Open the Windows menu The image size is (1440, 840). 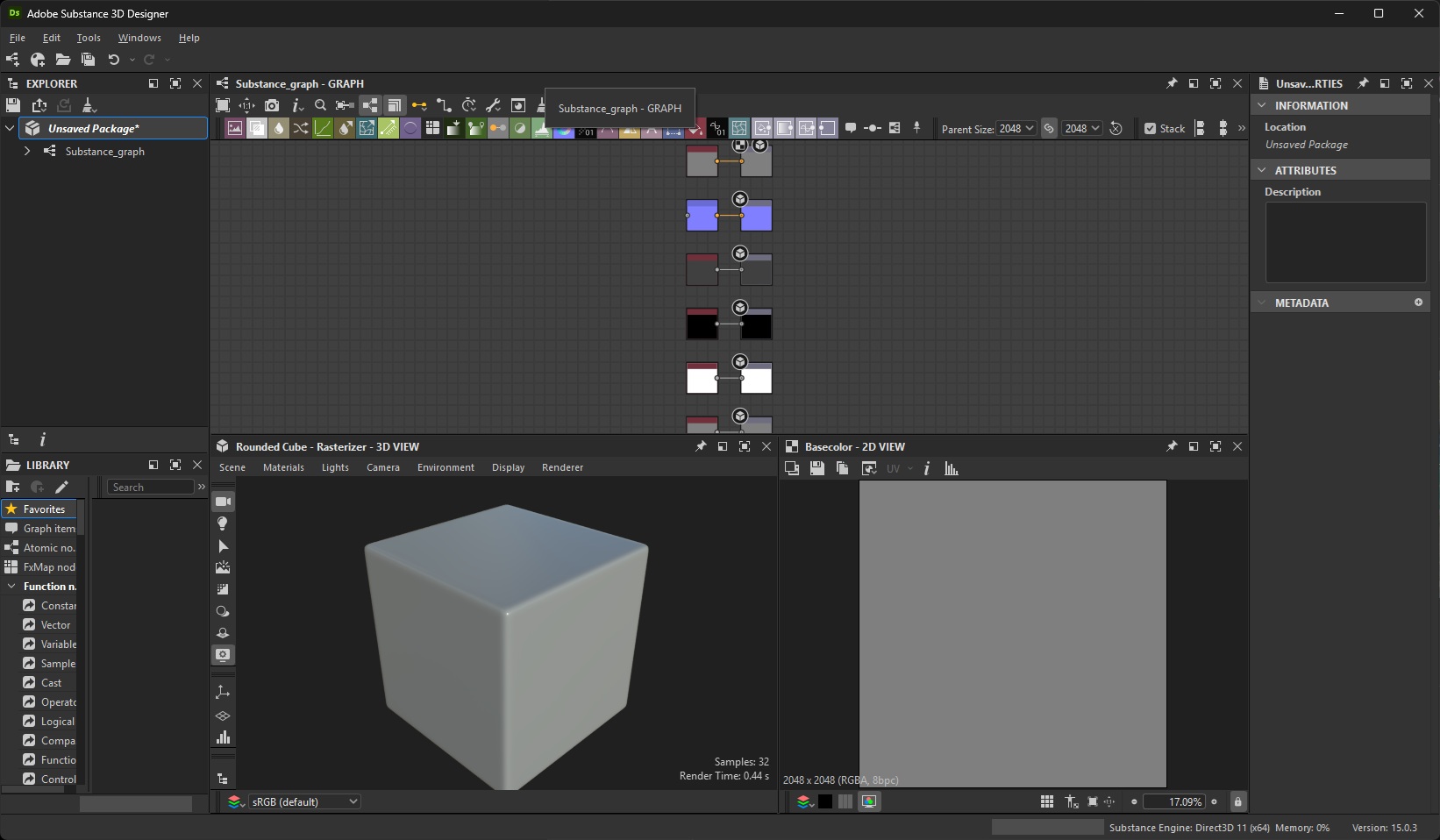point(139,38)
